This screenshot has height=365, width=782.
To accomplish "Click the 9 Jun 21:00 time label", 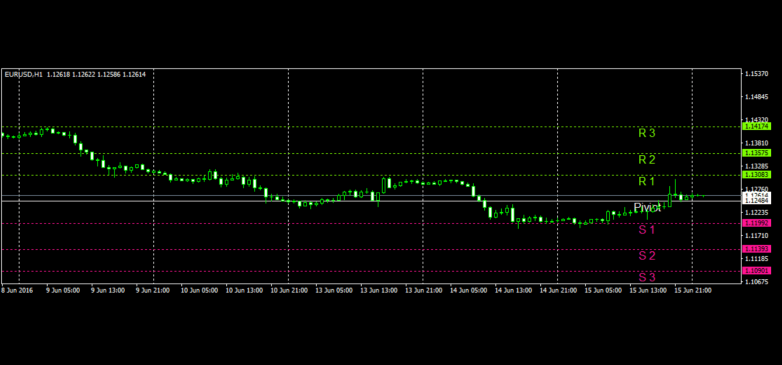I will [x=153, y=290].
